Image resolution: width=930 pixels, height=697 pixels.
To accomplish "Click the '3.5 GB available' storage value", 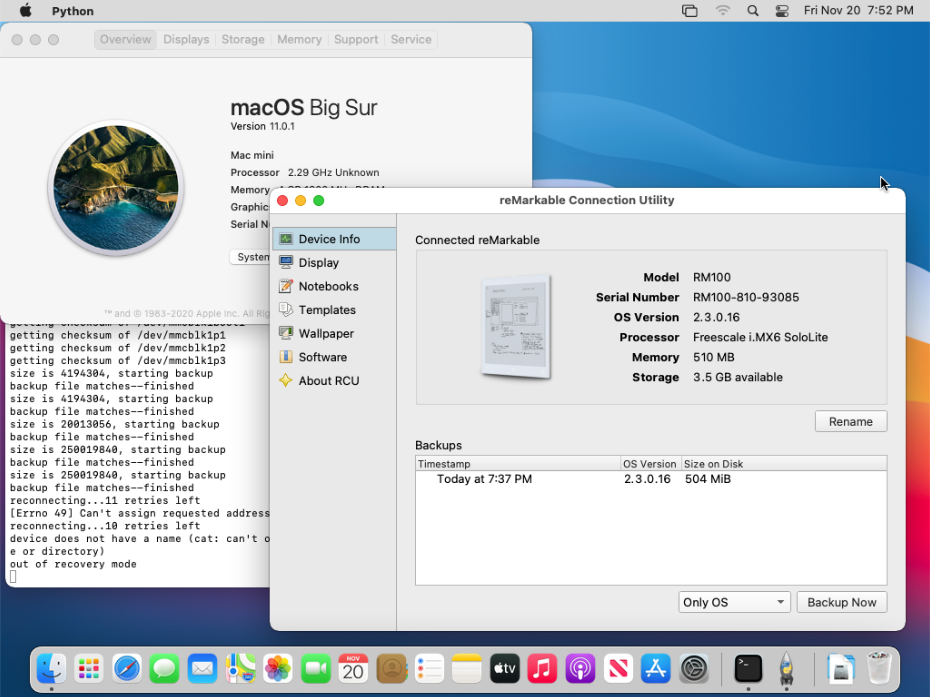I will point(738,377).
